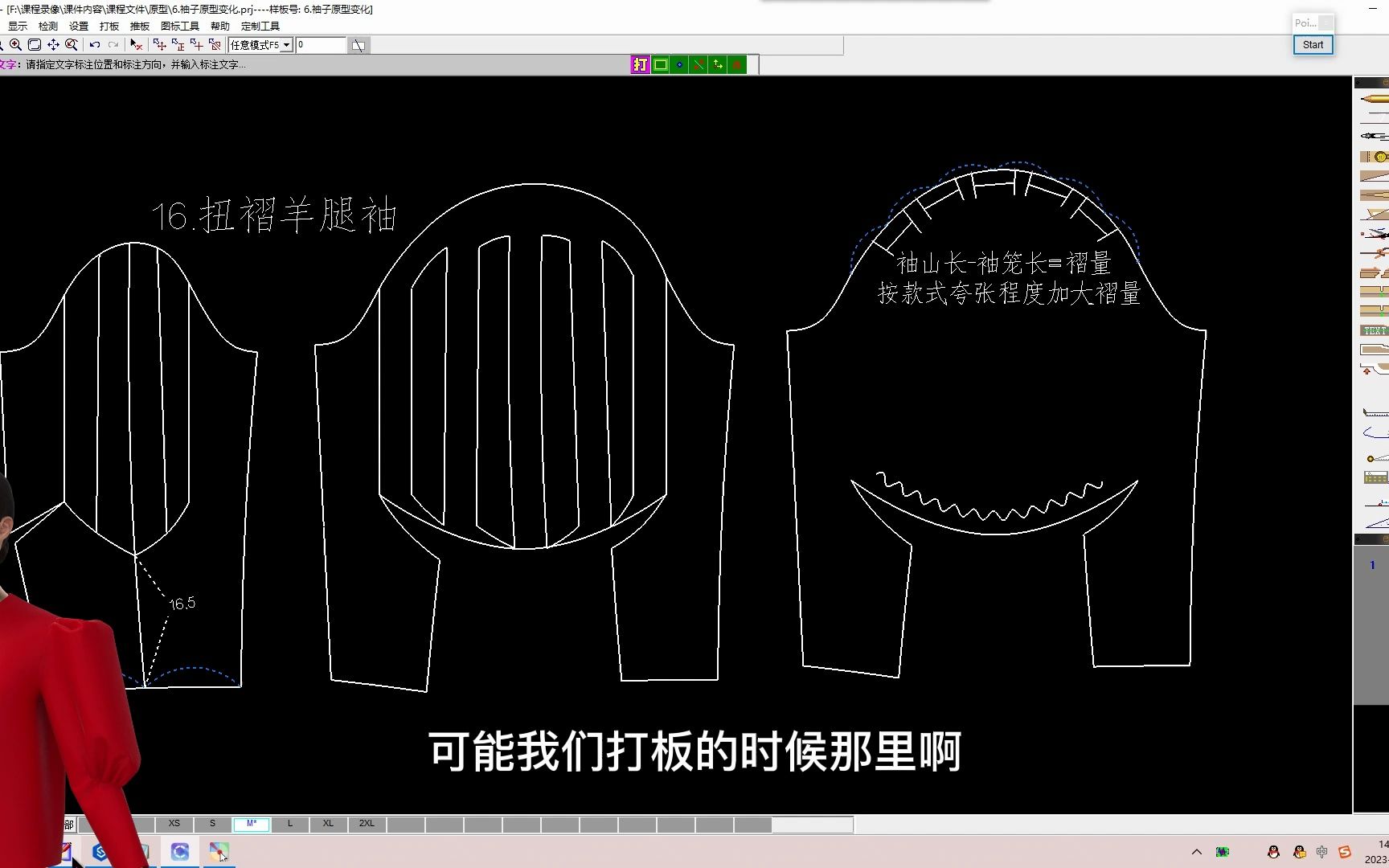This screenshot has height=868, width=1389.
Task: Select the 2XL size tab
Action: point(367,824)
